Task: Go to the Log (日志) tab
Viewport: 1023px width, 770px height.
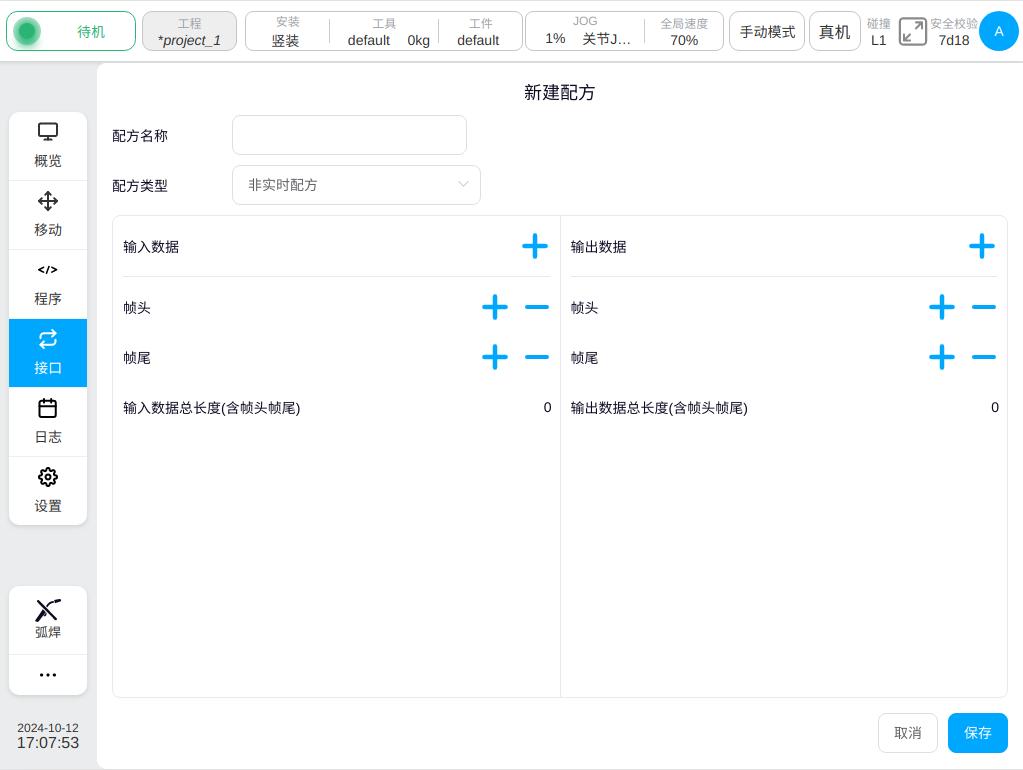Action: (48, 422)
